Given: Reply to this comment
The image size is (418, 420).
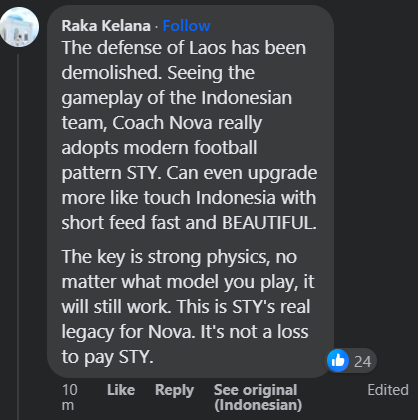Looking at the screenshot, I should point(174,390).
